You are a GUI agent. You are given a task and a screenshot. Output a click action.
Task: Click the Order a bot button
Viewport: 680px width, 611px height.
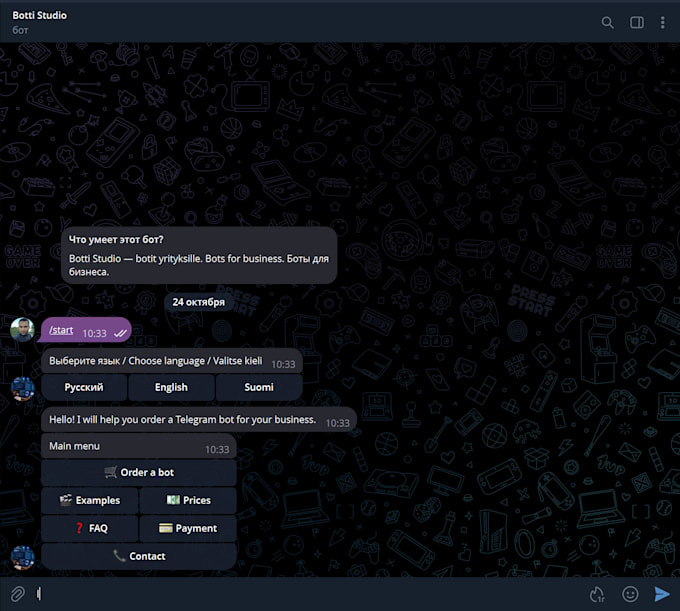point(139,472)
